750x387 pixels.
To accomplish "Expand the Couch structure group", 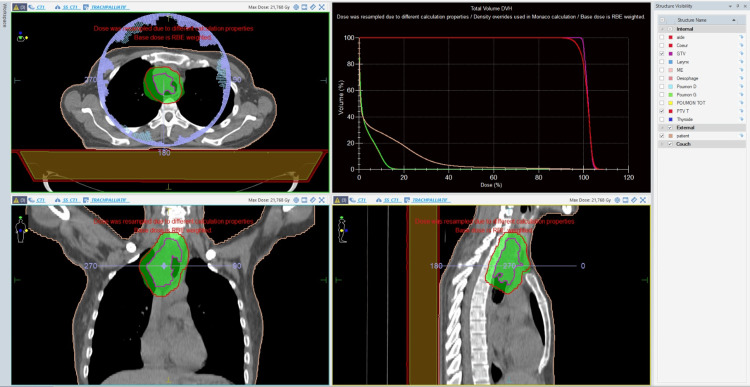I will 662,144.
